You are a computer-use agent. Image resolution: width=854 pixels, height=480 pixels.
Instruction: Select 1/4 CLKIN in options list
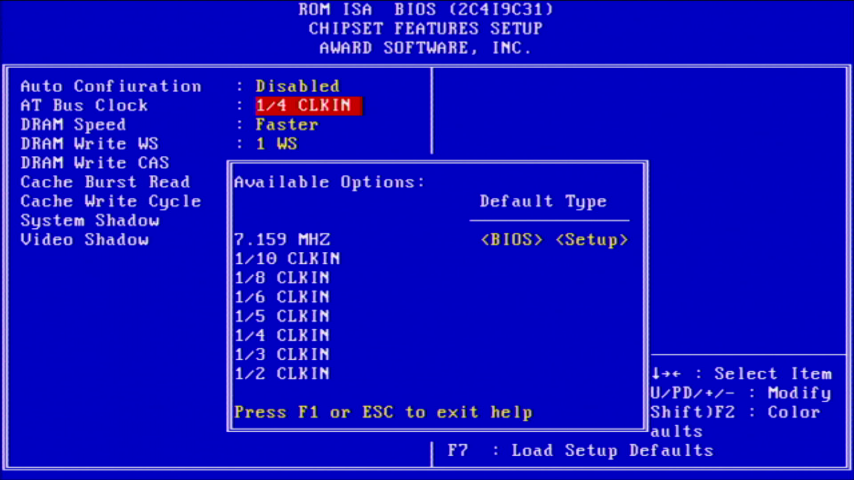(282, 336)
